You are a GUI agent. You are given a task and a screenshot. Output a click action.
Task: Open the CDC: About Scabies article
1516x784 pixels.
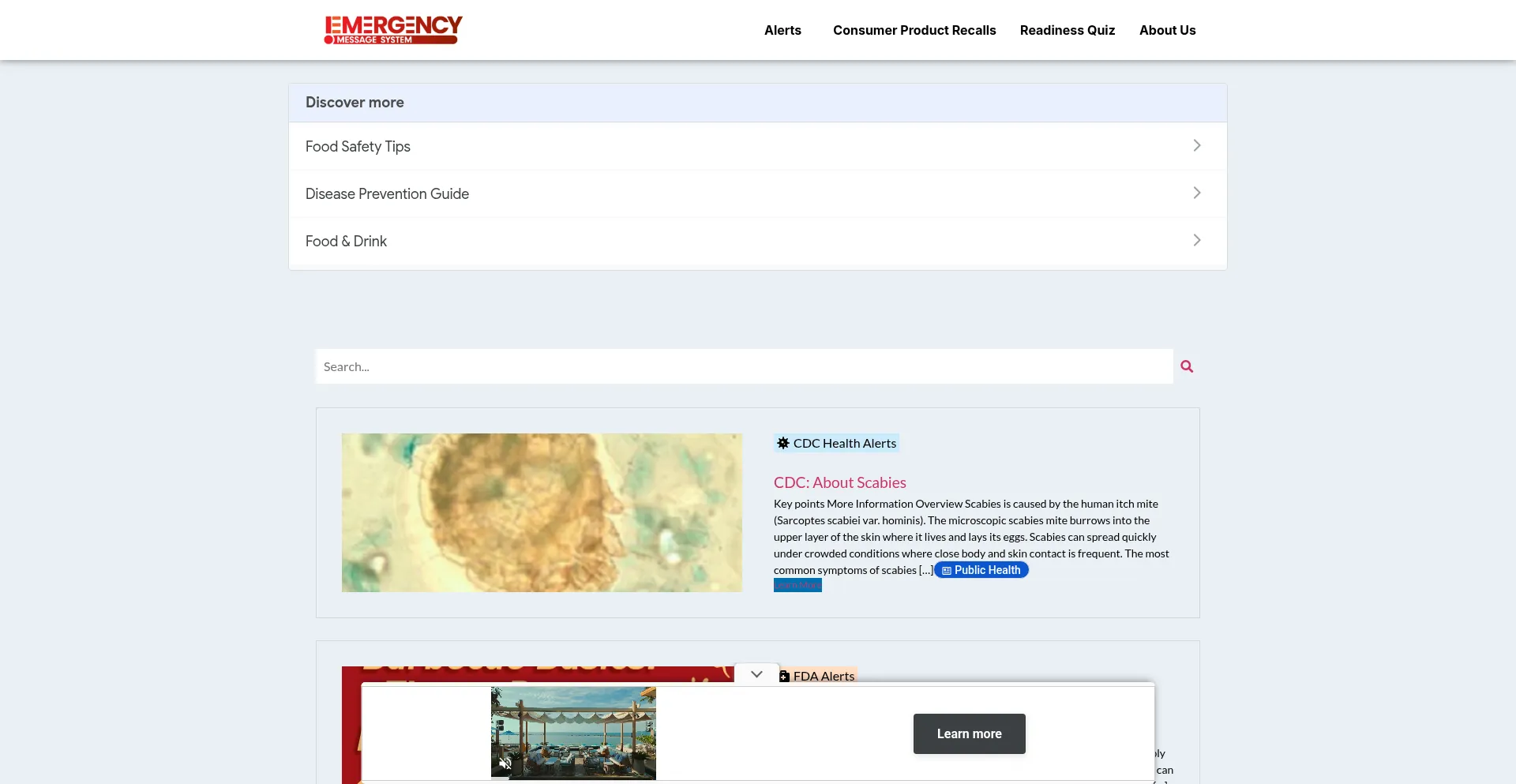click(840, 482)
